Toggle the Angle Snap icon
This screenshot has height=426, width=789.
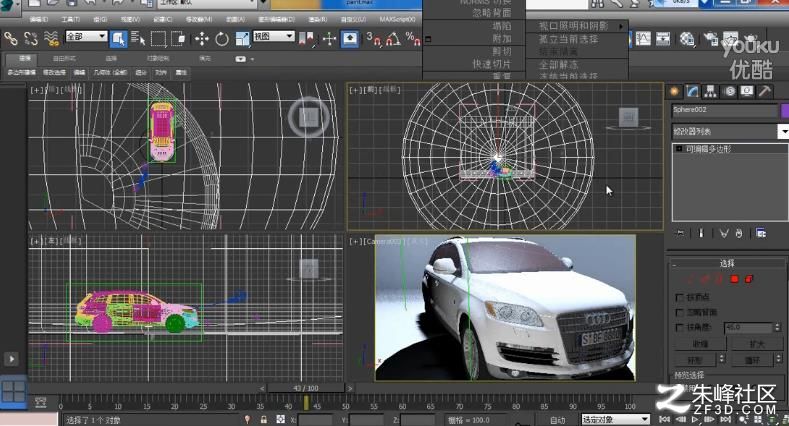pos(393,39)
